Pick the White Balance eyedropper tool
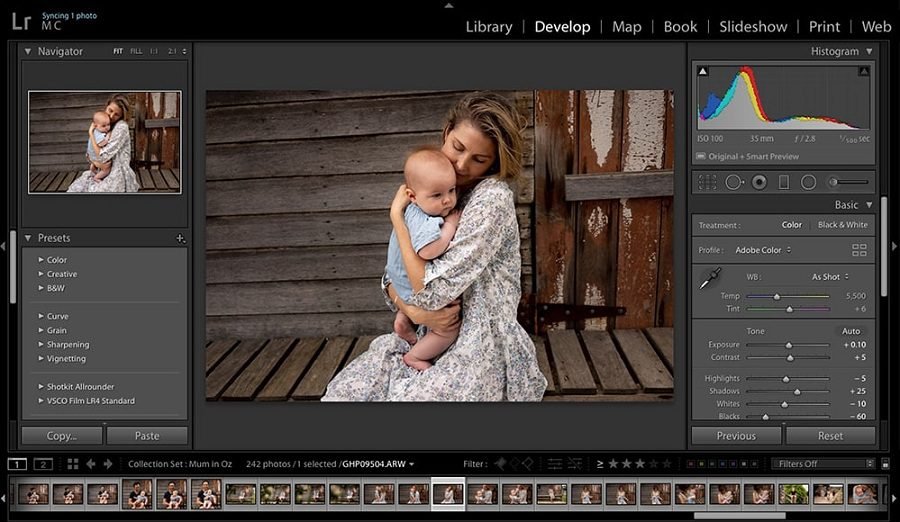The width and height of the screenshot is (900, 522). click(710, 279)
